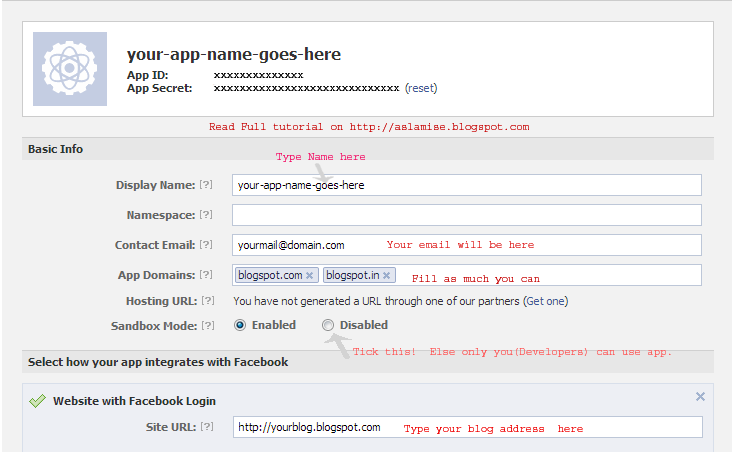The image size is (732, 452).
Task: Follow the Get one hosting URL link
Action: (x=546, y=301)
